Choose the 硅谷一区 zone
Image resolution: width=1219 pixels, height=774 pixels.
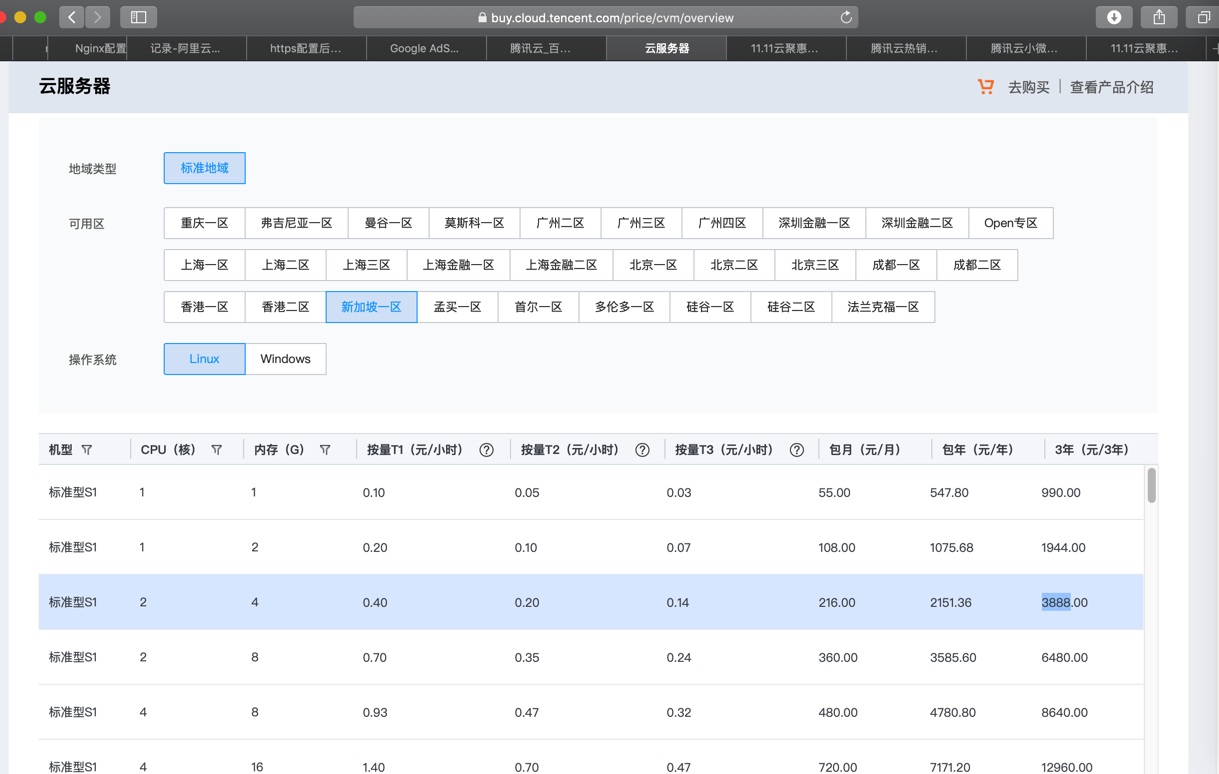(710, 307)
